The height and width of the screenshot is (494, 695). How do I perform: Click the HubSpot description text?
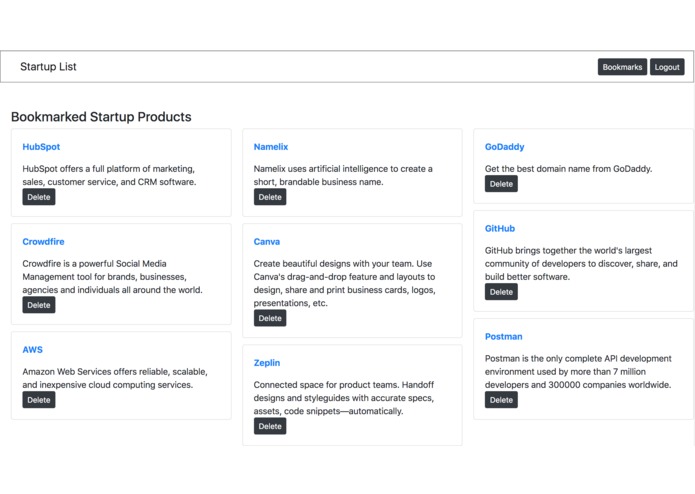pyautogui.click(x=109, y=175)
